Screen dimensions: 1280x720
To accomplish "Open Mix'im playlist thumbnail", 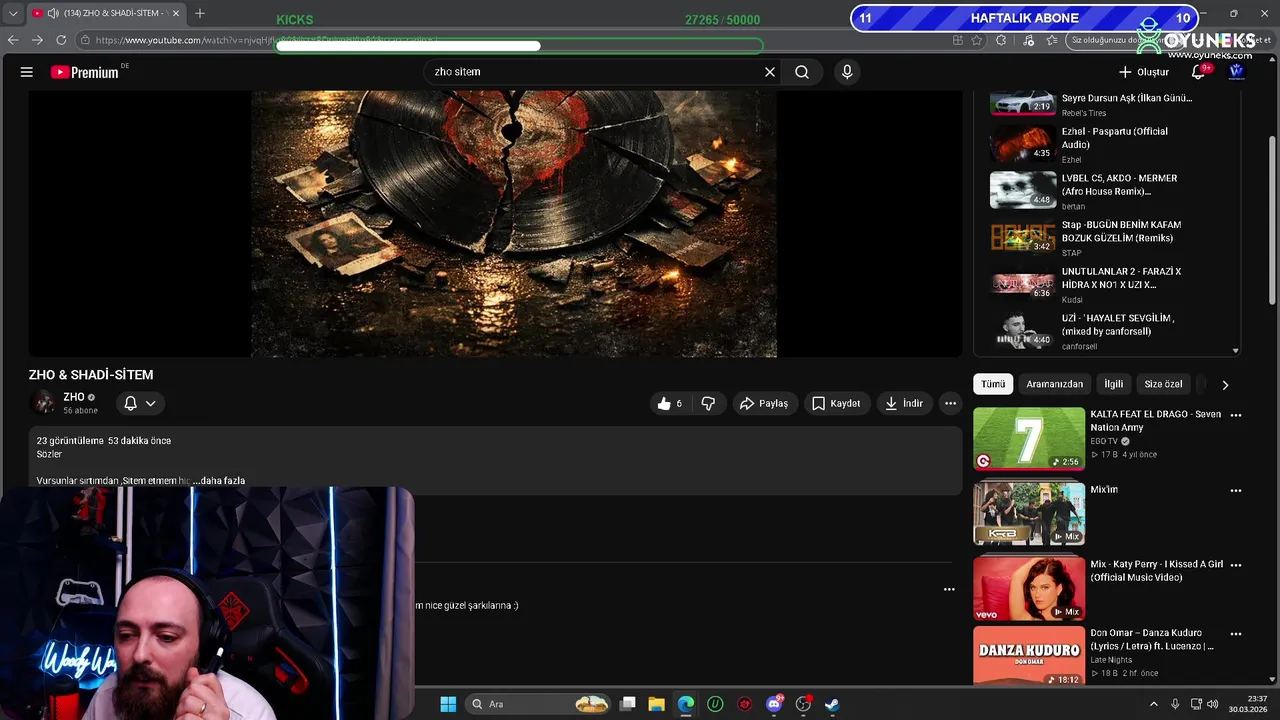I will pyautogui.click(x=1029, y=514).
